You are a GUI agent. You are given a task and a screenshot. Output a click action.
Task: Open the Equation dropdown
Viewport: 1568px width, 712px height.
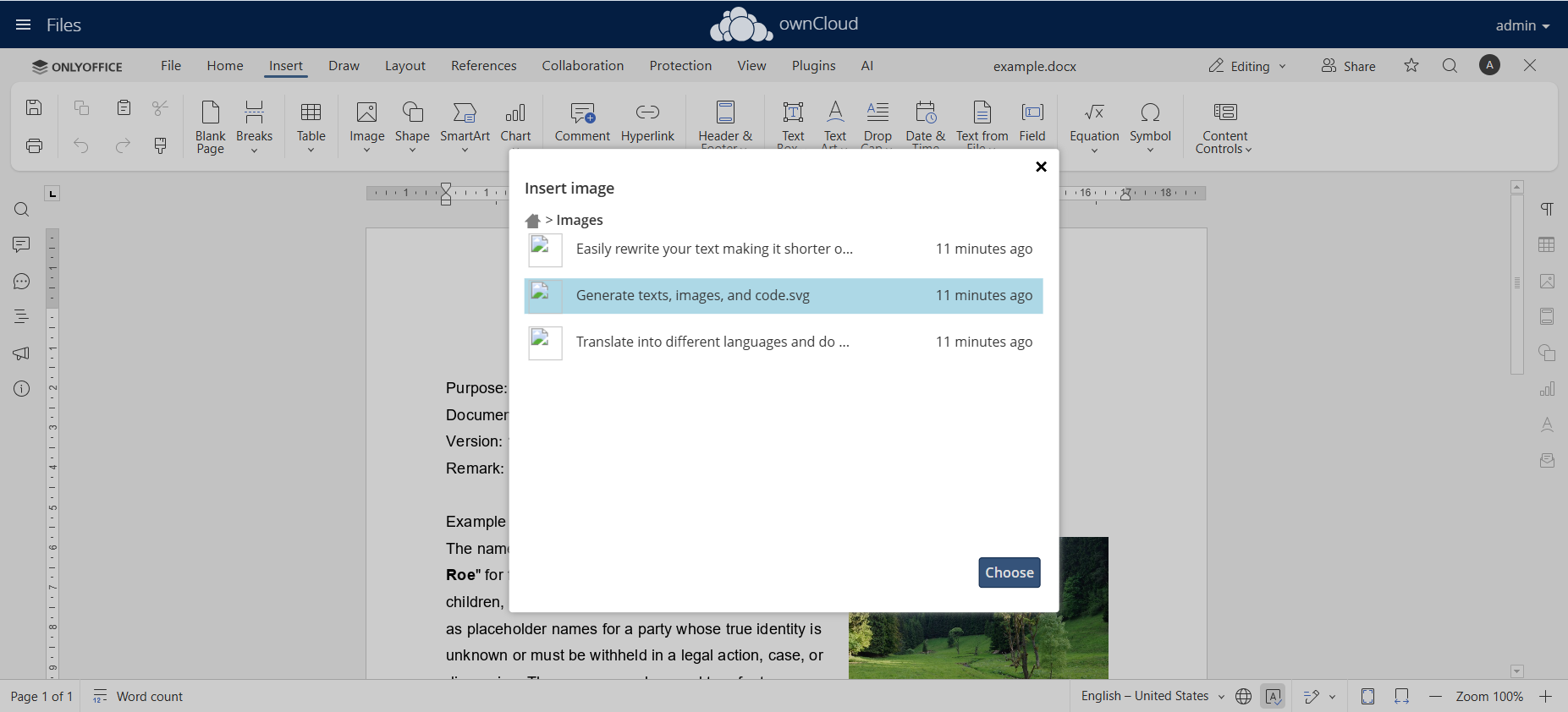[1094, 127]
